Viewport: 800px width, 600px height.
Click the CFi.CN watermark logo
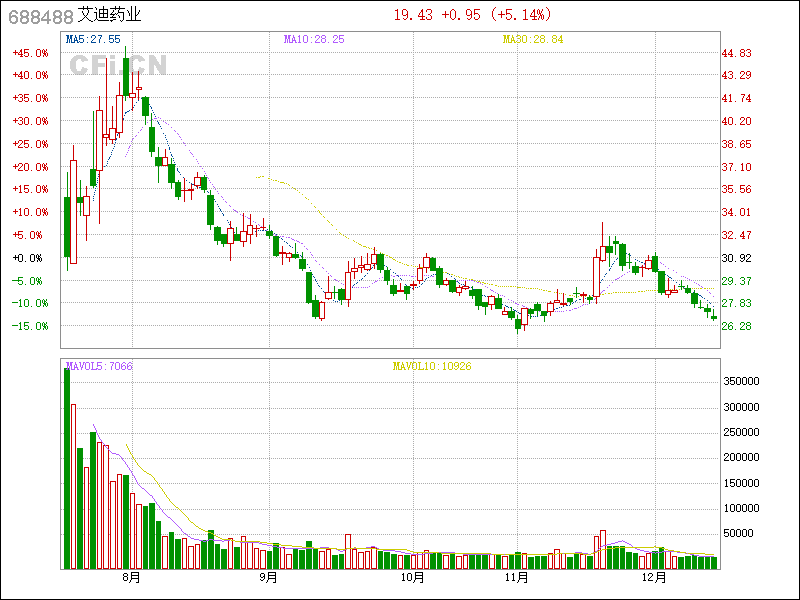pyautogui.click(x=118, y=65)
